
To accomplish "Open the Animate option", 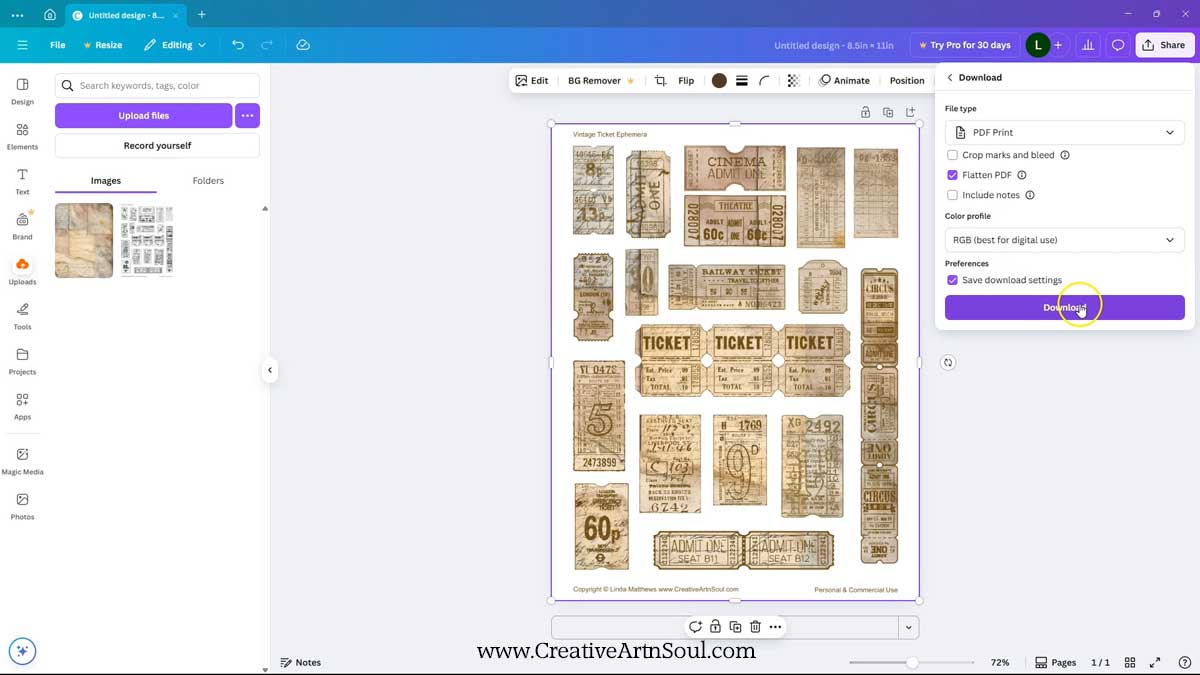I will tap(845, 81).
